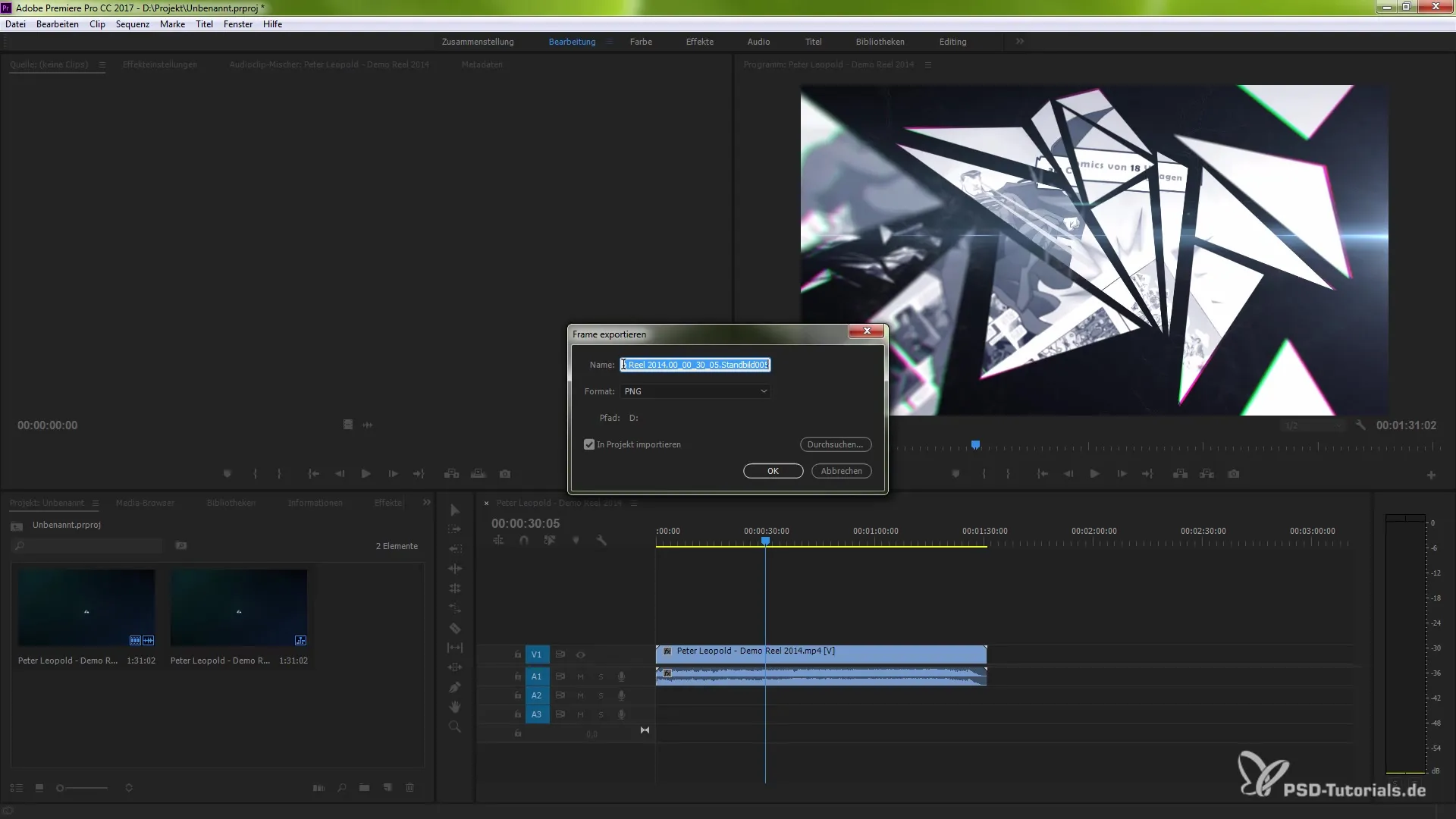
Task: Toggle lock on track A3
Action: coord(518,714)
